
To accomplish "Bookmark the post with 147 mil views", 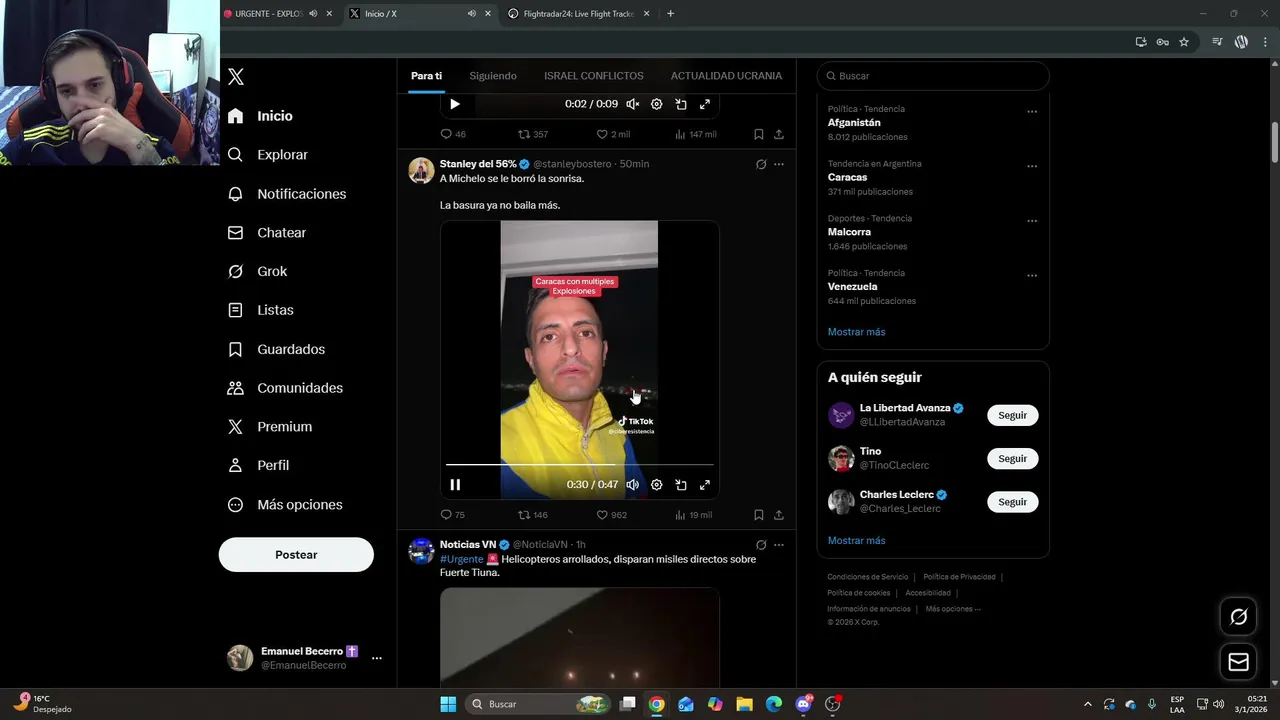I will click(x=759, y=134).
